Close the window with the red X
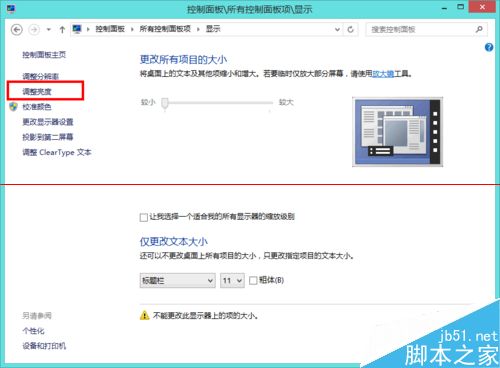Screen dimensions: 500x368 tap(482, 7)
